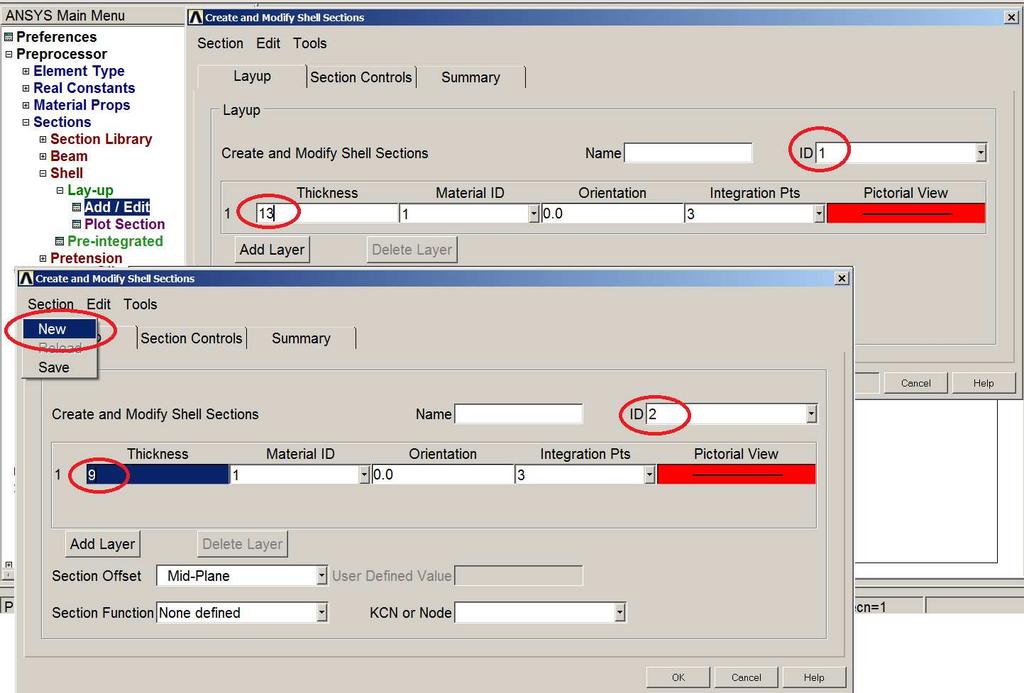Collapse the Preprocessor tree node
Screen dimensions: 1024x693
8,54
